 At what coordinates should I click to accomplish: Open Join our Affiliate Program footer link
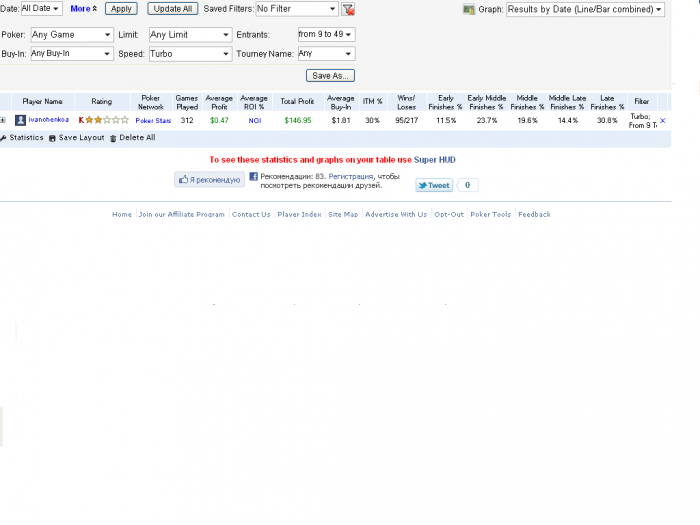pos(181,214)
